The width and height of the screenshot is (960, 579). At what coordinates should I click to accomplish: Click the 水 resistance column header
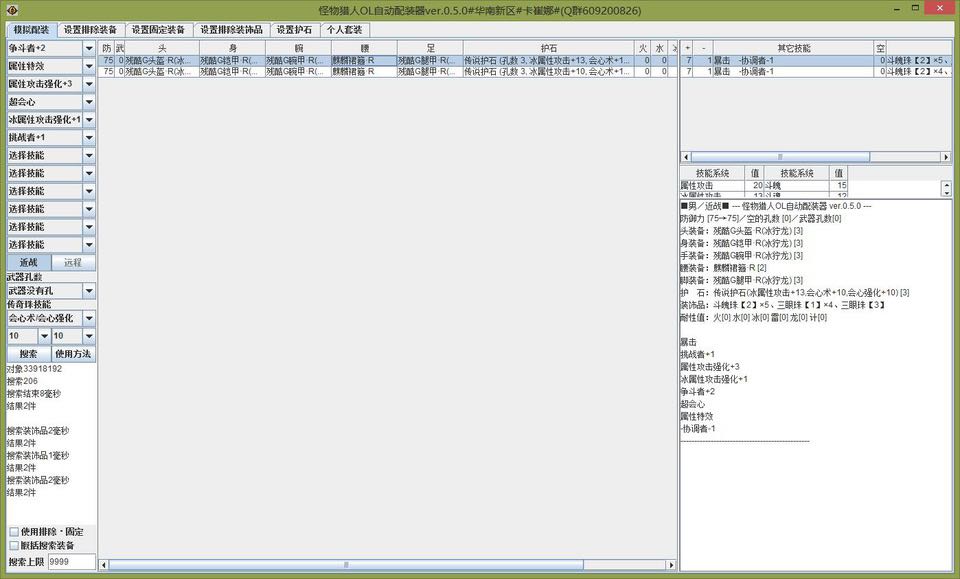659,48
